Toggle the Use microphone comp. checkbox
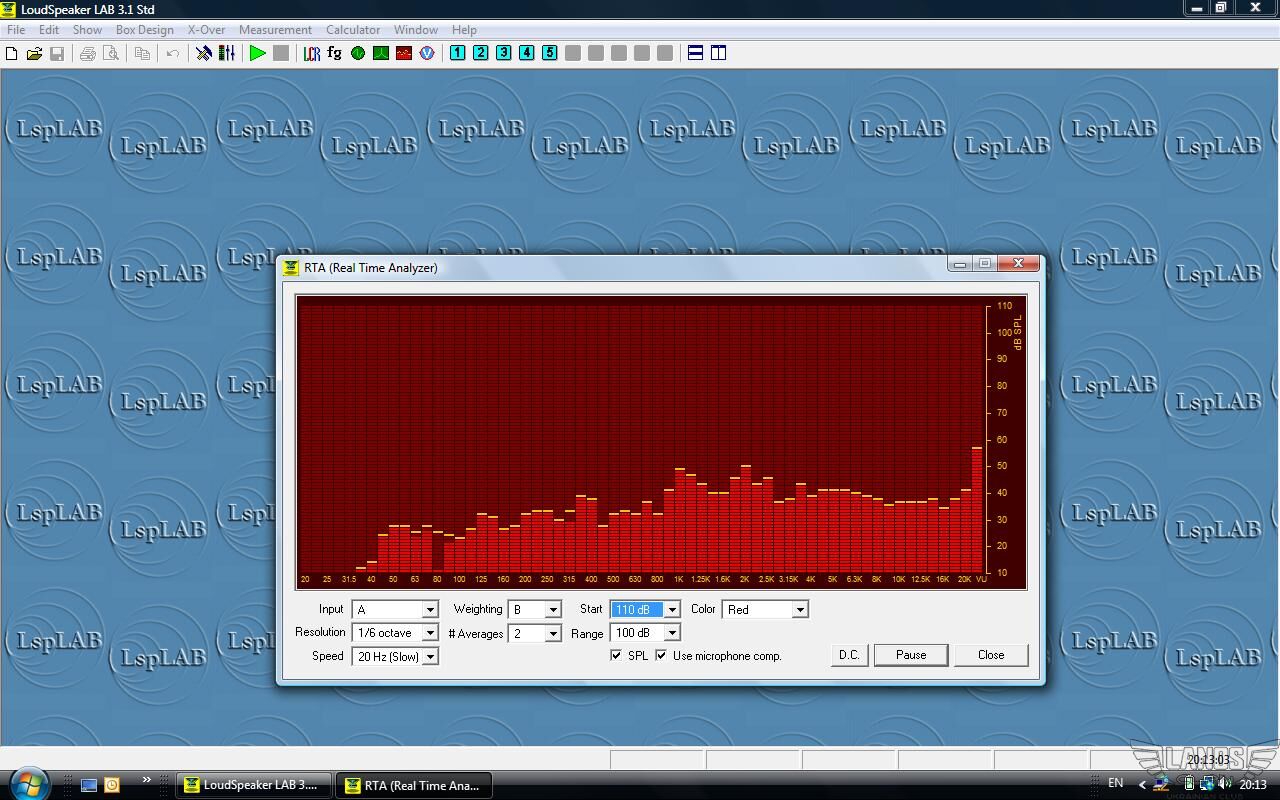This screenshot has height=800, width=1280. pos(661,655)
